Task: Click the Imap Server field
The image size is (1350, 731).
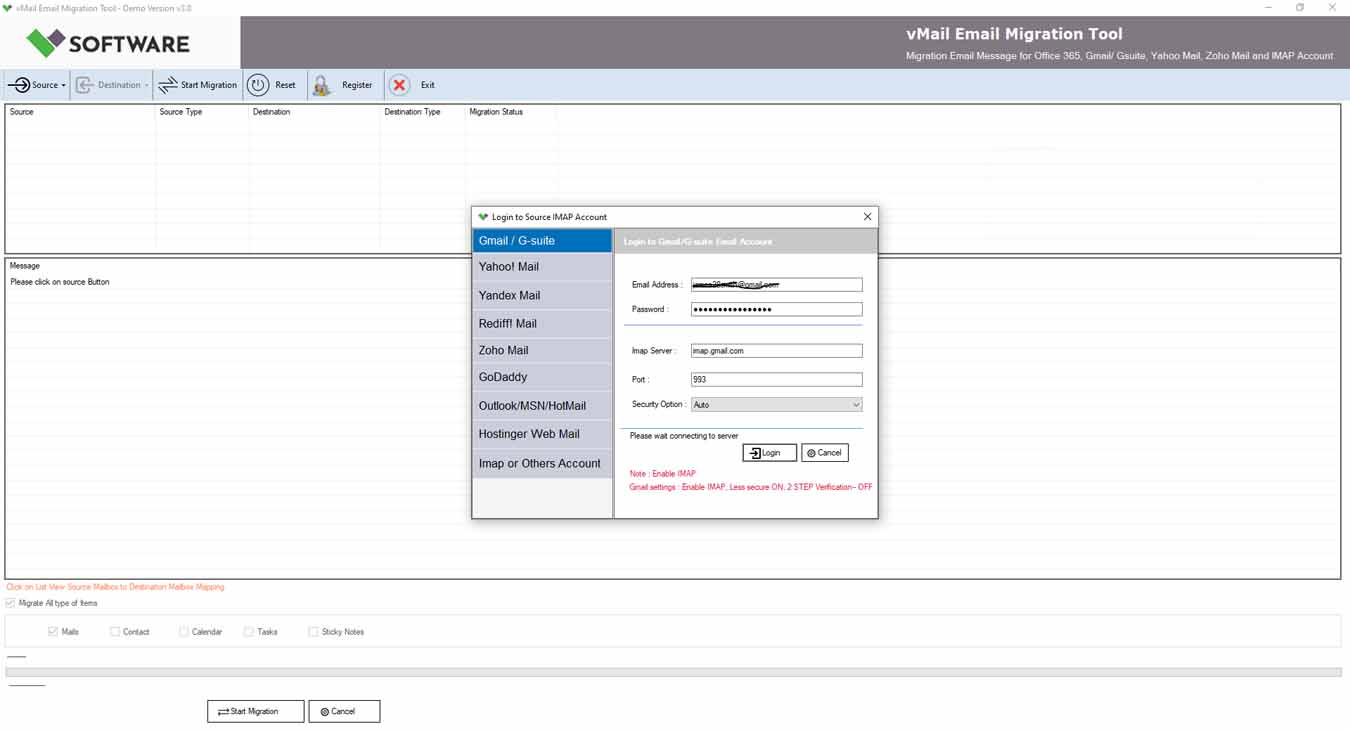Action: (x=776, y=351)
